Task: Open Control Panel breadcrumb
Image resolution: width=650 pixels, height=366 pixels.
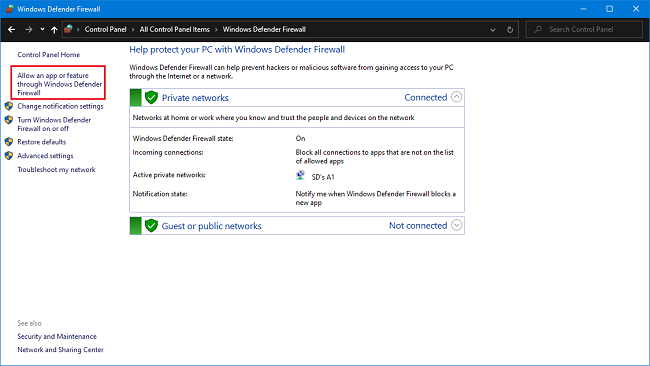Action: pyautogui.click(x=105, y=29)
